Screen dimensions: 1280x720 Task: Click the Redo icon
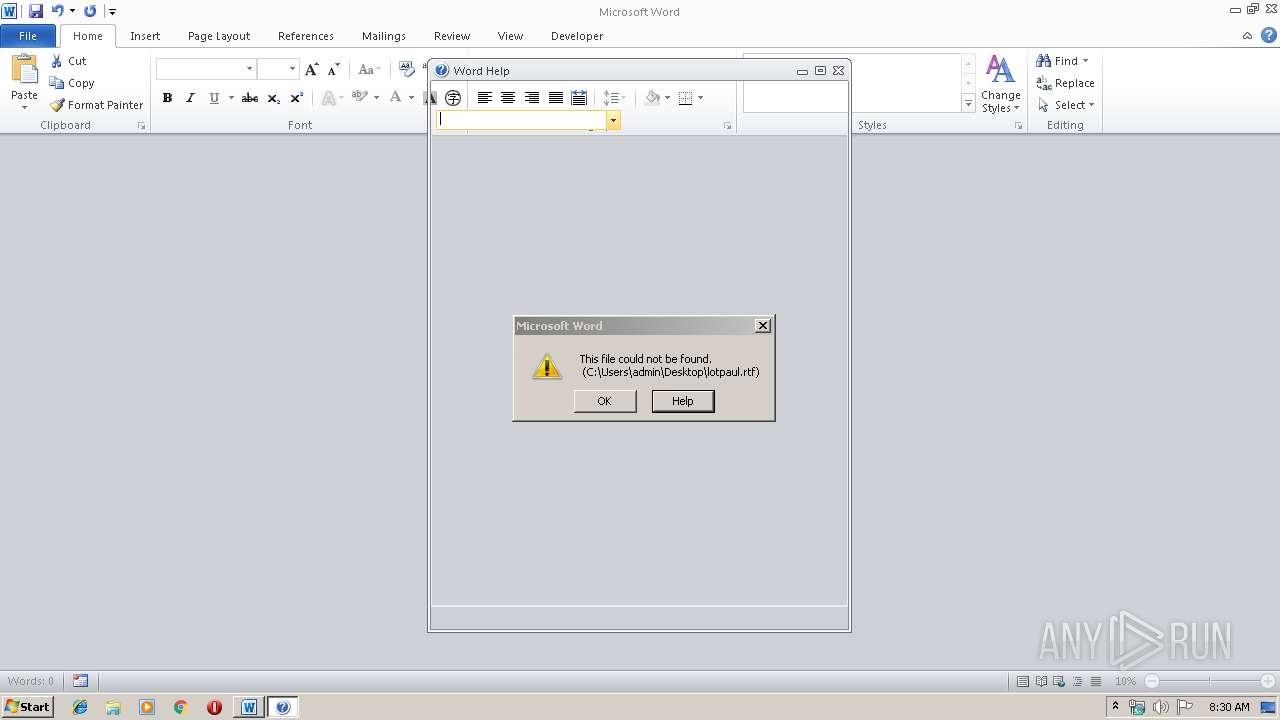tap(90, 11)
